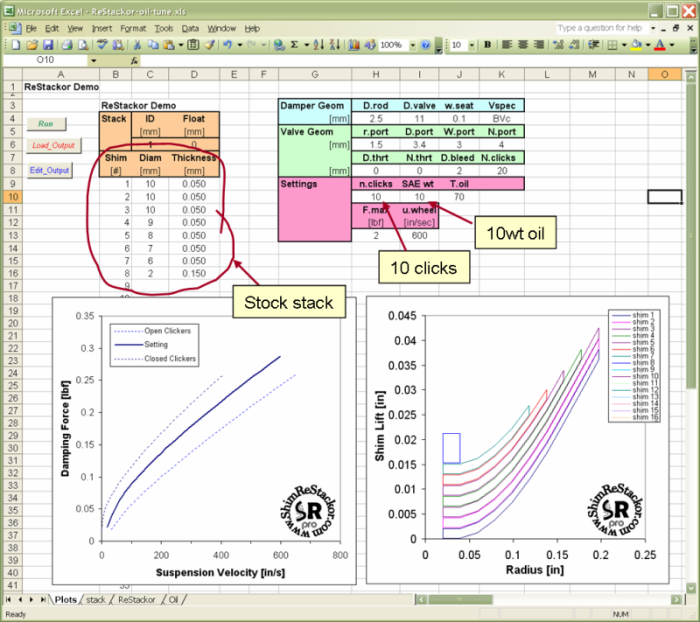Open the AutoSum functions dropdown arrow
Viewport: 700px width, 622px height.
point(306,45)
